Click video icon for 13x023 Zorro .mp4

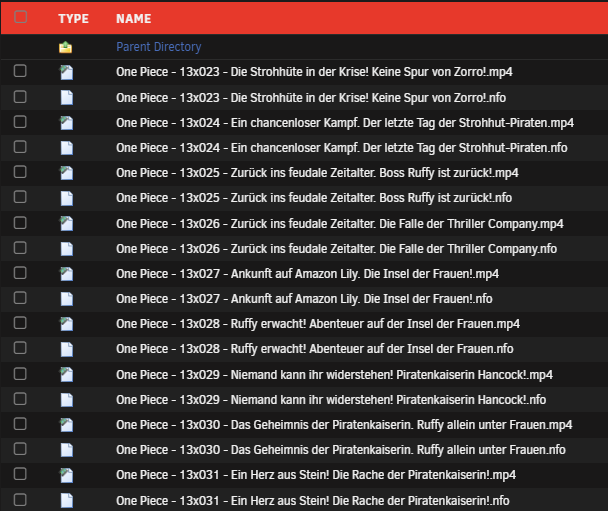point(66,72)
